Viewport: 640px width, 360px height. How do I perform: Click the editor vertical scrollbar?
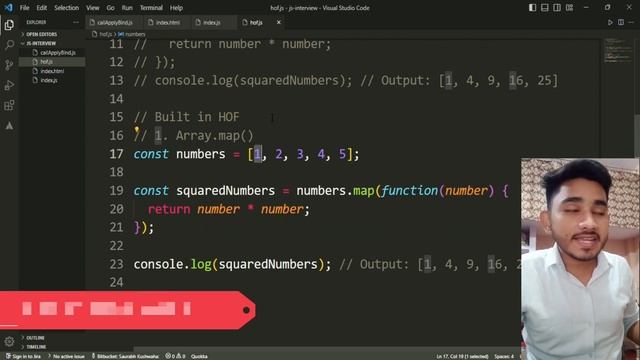pyautogui.click(x=637, y=135)
